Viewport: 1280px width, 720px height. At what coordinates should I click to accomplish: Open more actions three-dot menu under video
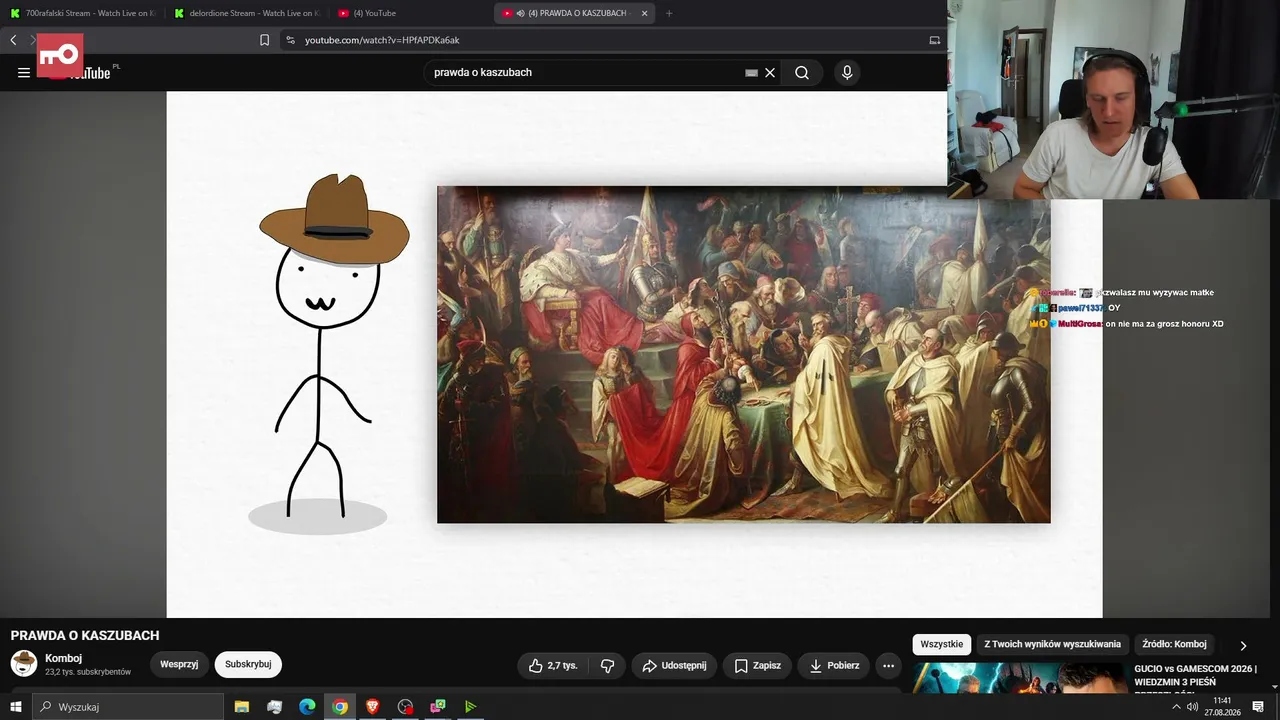click(x=888, y=666)
